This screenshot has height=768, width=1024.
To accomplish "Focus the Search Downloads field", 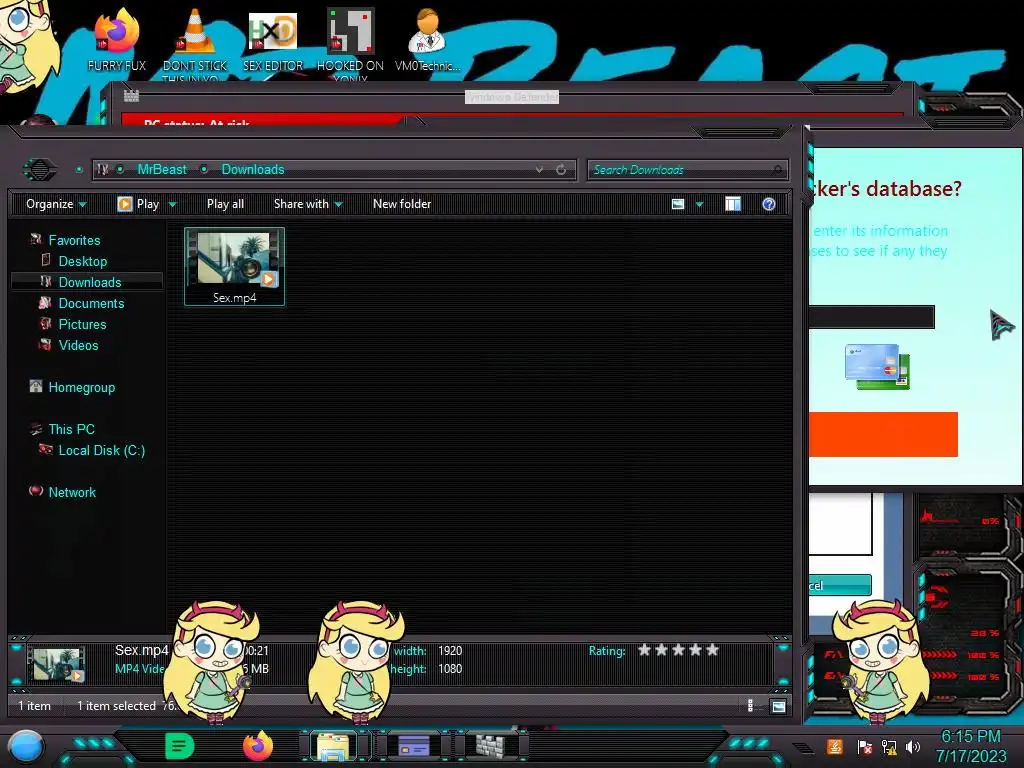I will [x=688, y=170].
